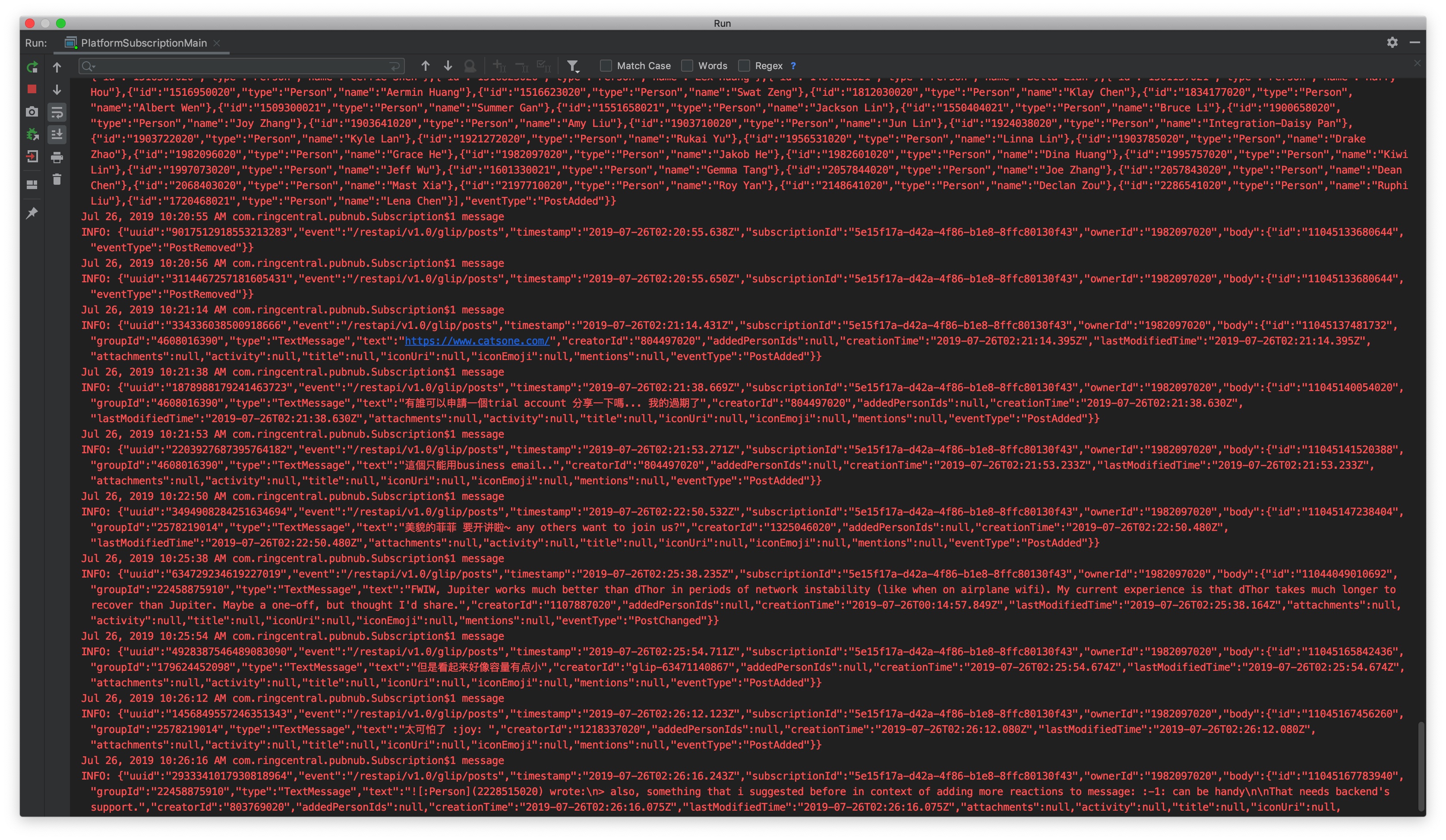Click the camera dump threads icon

pos(32,112)
